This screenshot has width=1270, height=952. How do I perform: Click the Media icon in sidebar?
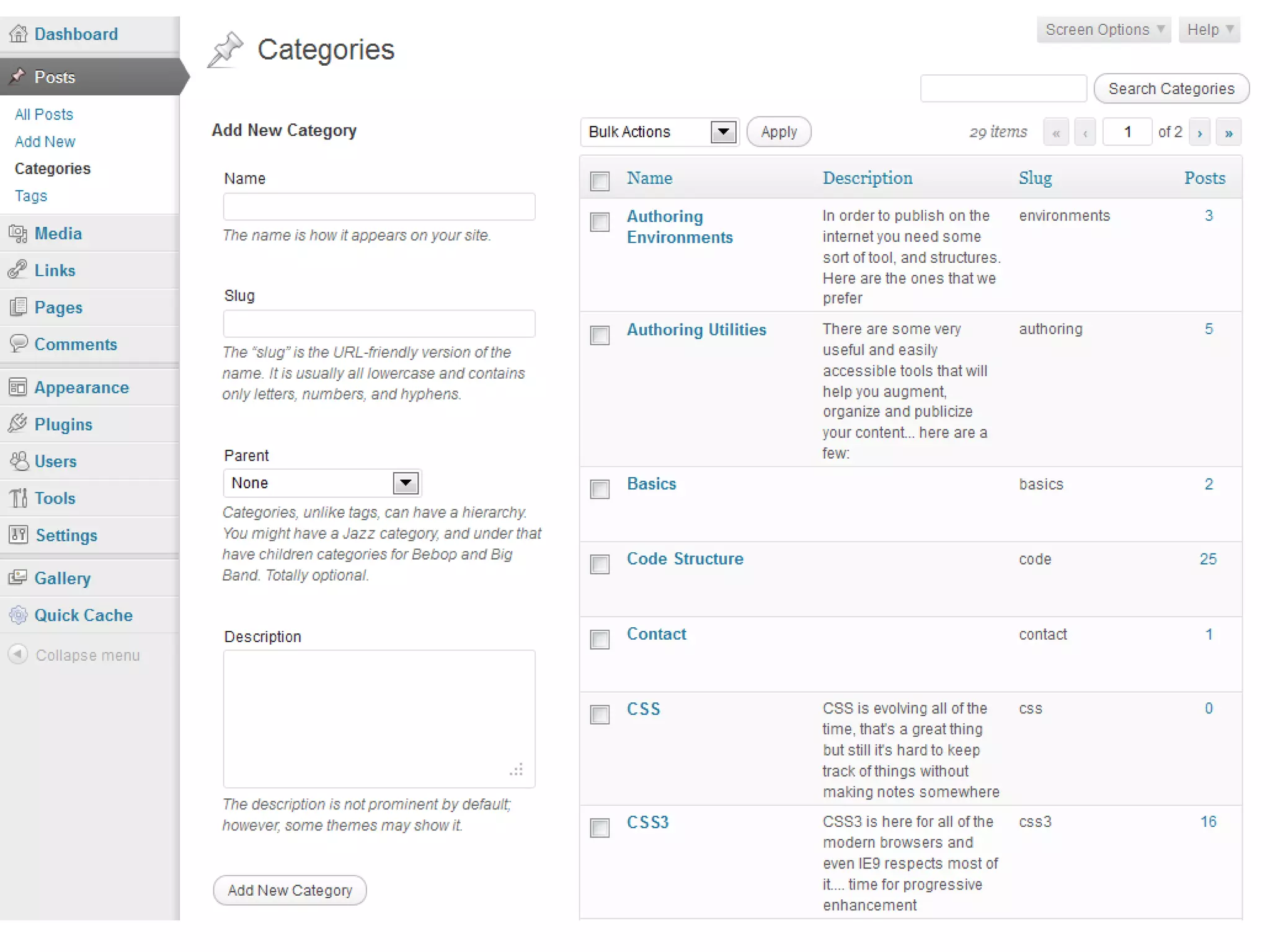tap(19, 234)
